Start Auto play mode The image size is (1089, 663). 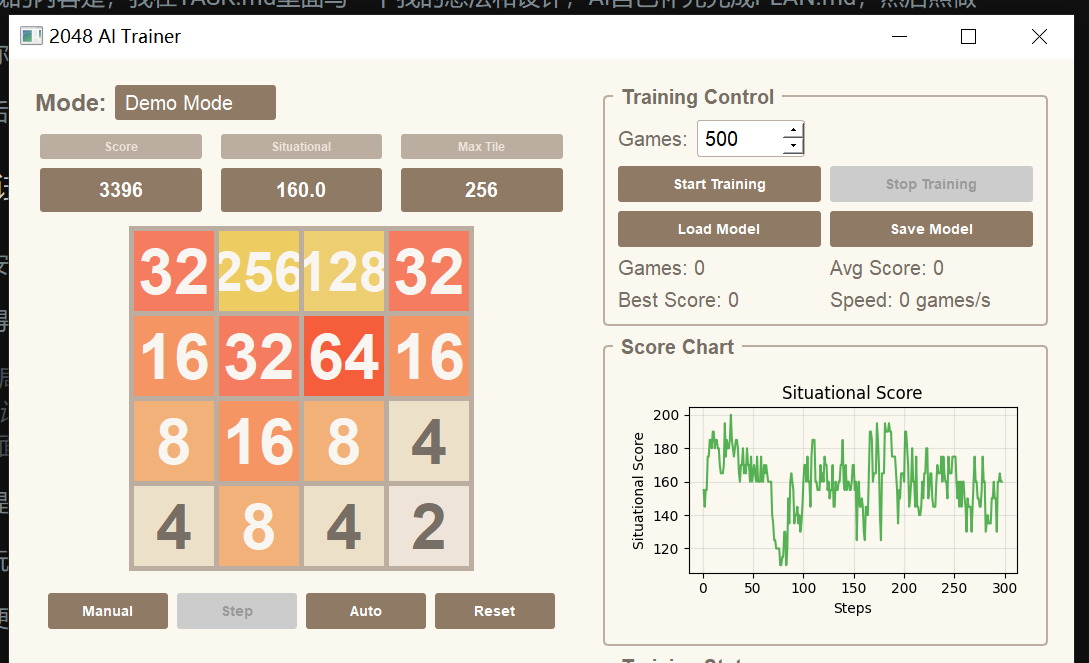tap(366, 611)
